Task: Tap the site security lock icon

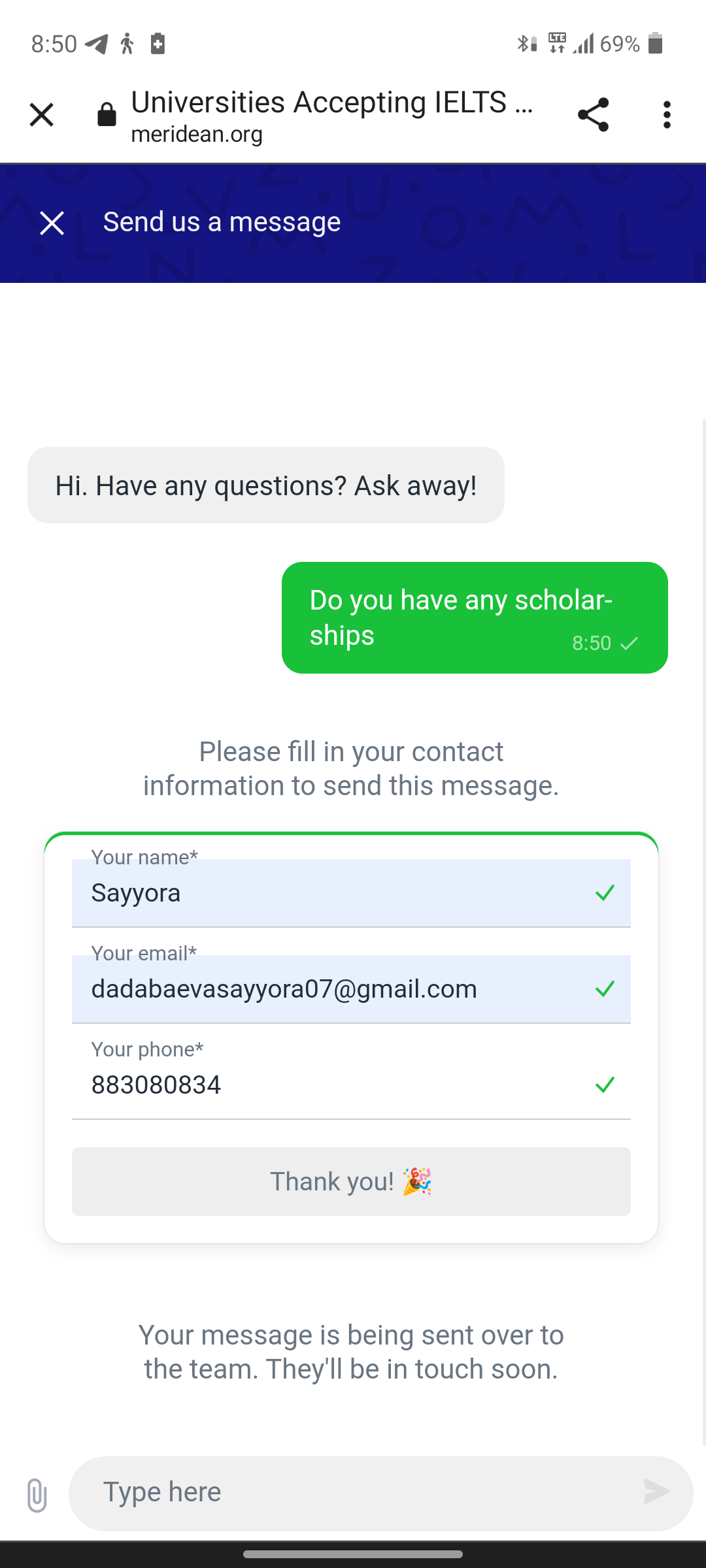Action: click(107, 115)
